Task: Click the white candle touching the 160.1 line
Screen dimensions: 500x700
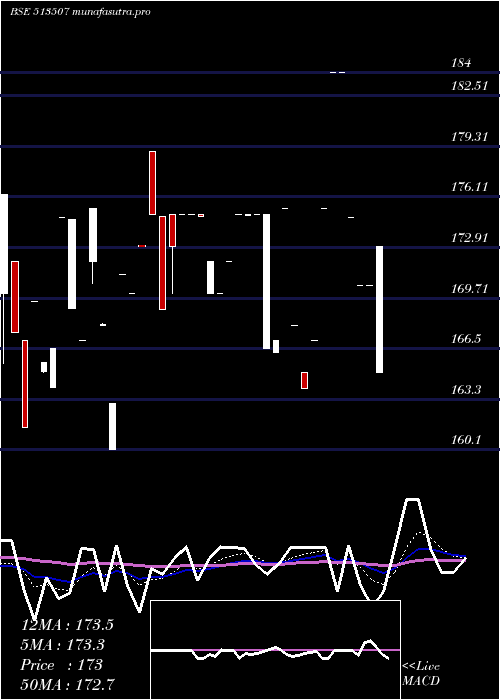Action: click(x=112, y=426)
